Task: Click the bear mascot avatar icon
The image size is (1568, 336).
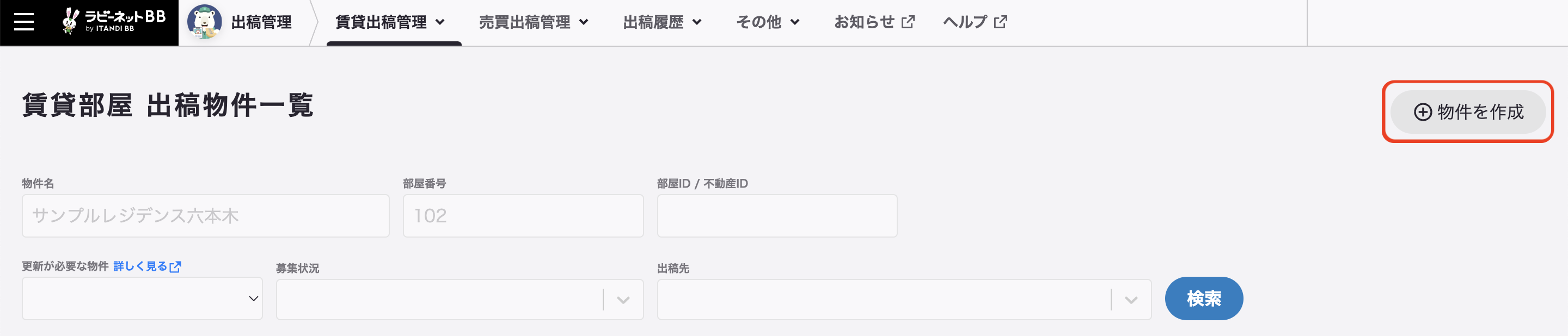Action: point(204,22)
